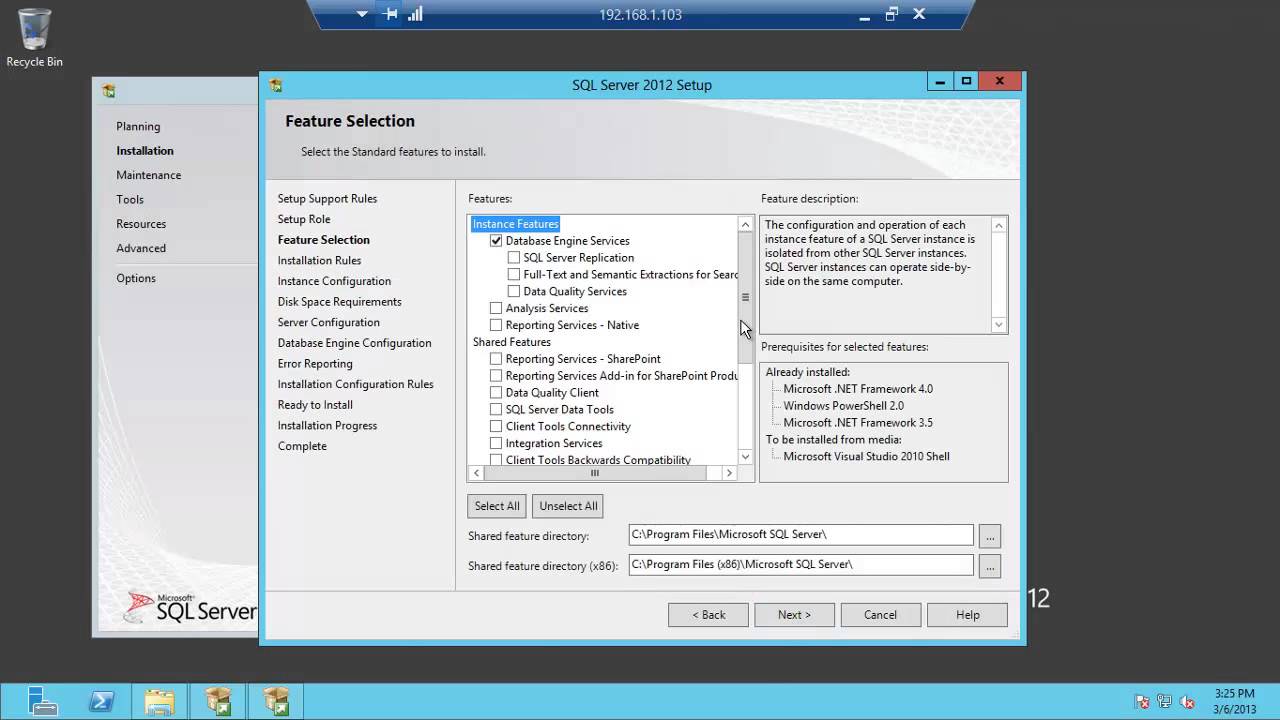
Task: Enable Integration Services
Action: (x=496, y=444)
